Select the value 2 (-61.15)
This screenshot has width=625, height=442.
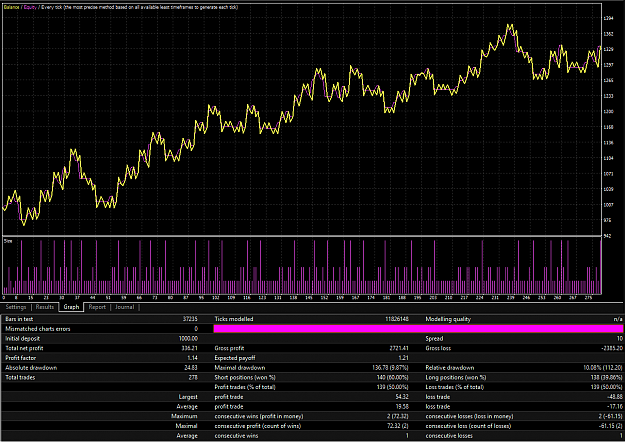coord(610,416)
